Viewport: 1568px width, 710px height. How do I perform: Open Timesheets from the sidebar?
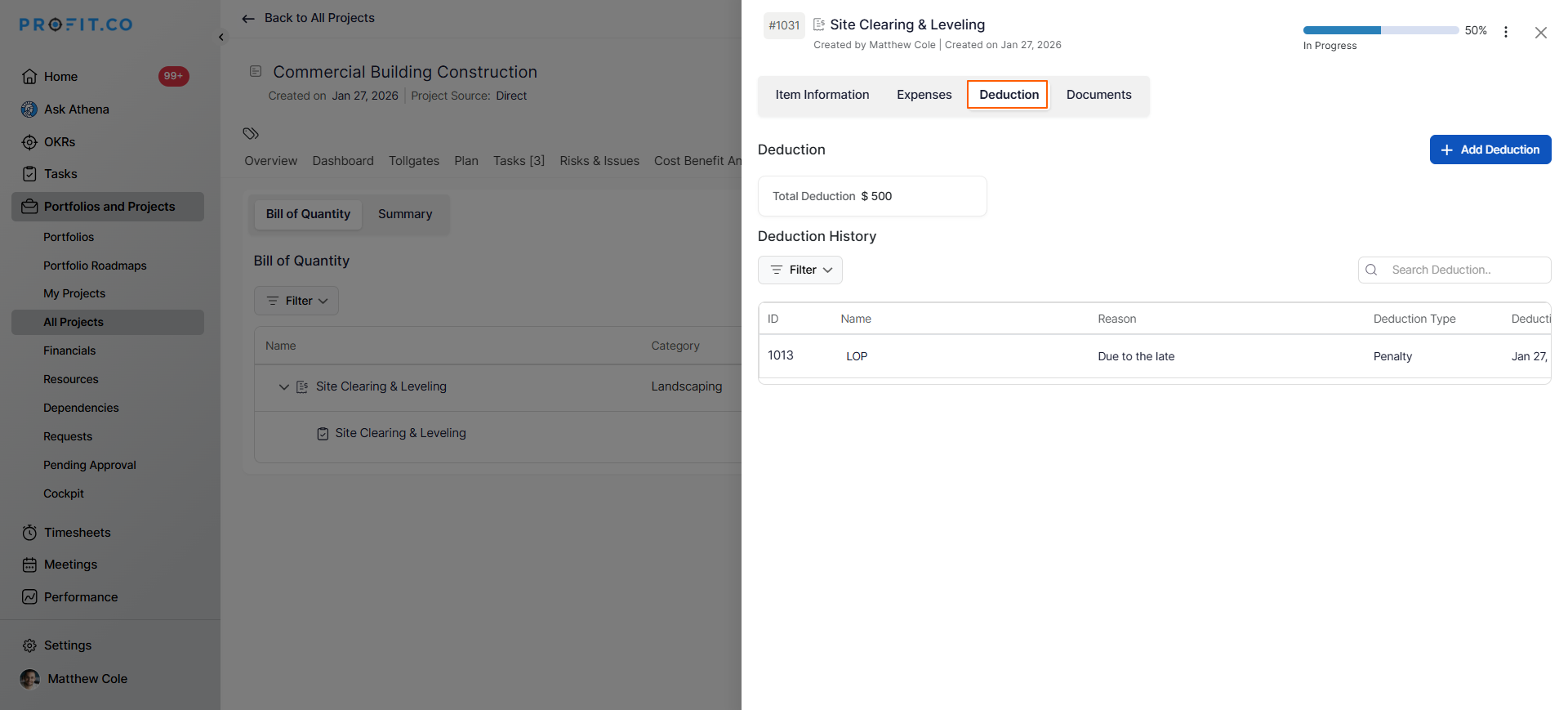[77, 533]
